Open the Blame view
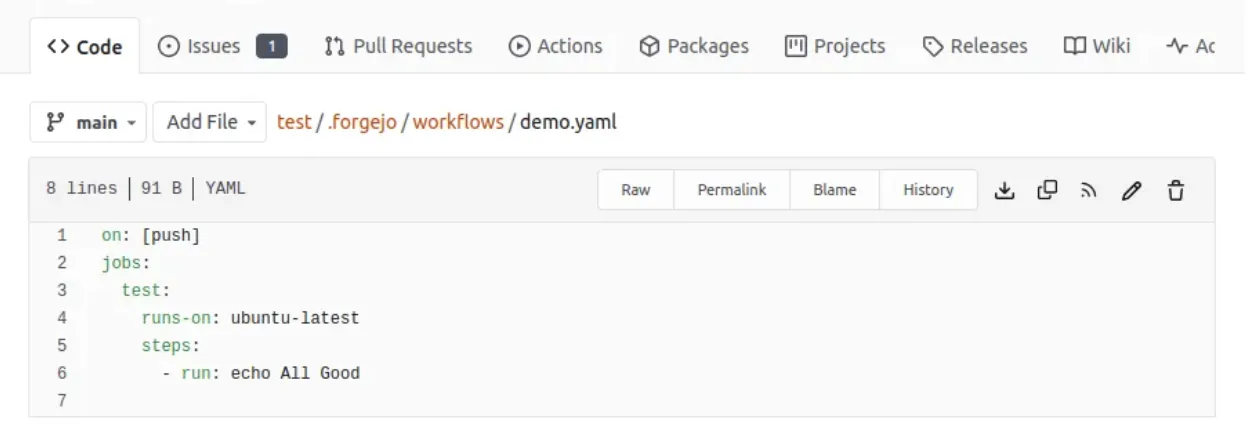The width and height of the screenshot is (1254, 436). [835, 190]
